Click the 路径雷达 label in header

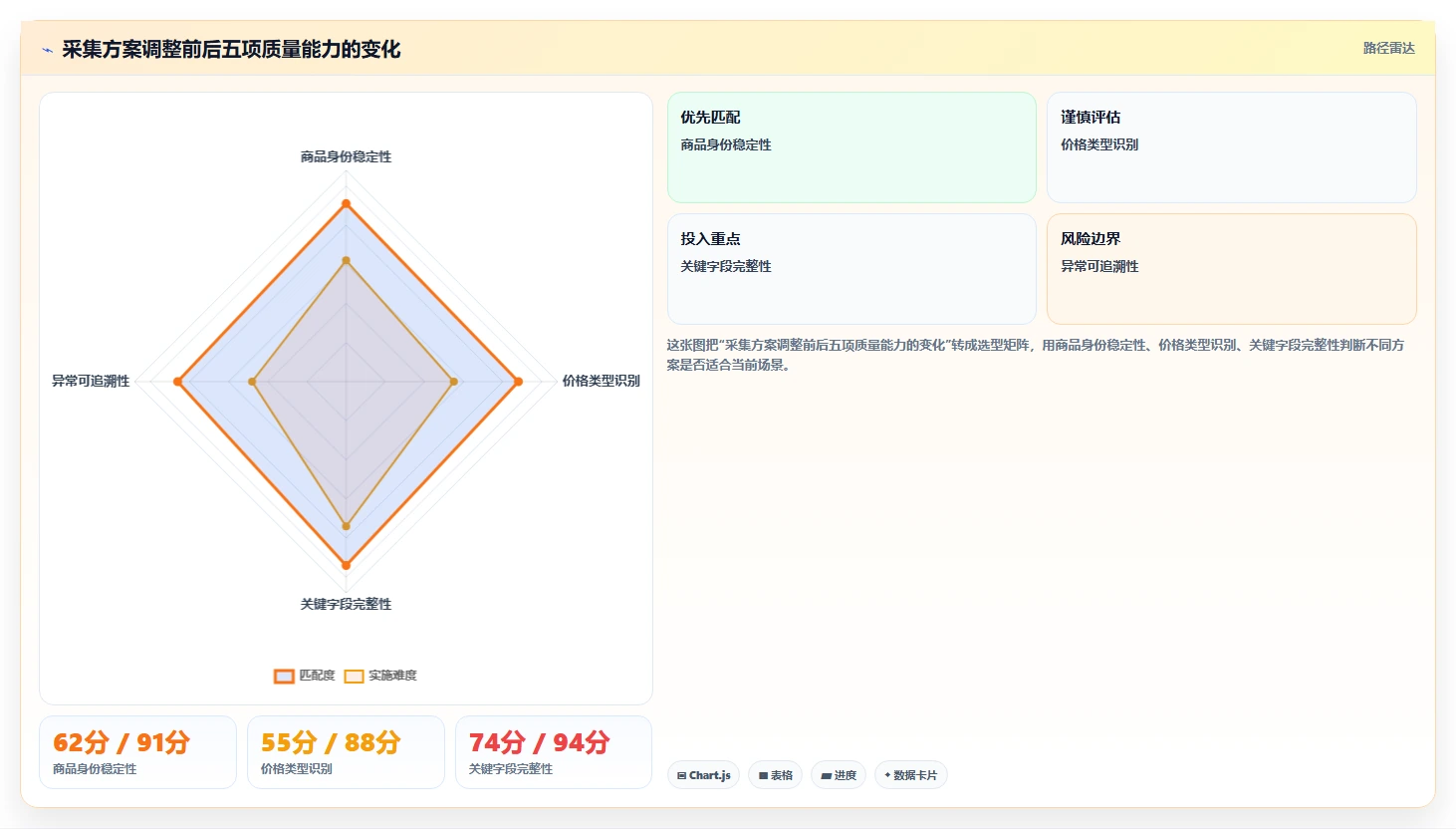point(1388,48)
